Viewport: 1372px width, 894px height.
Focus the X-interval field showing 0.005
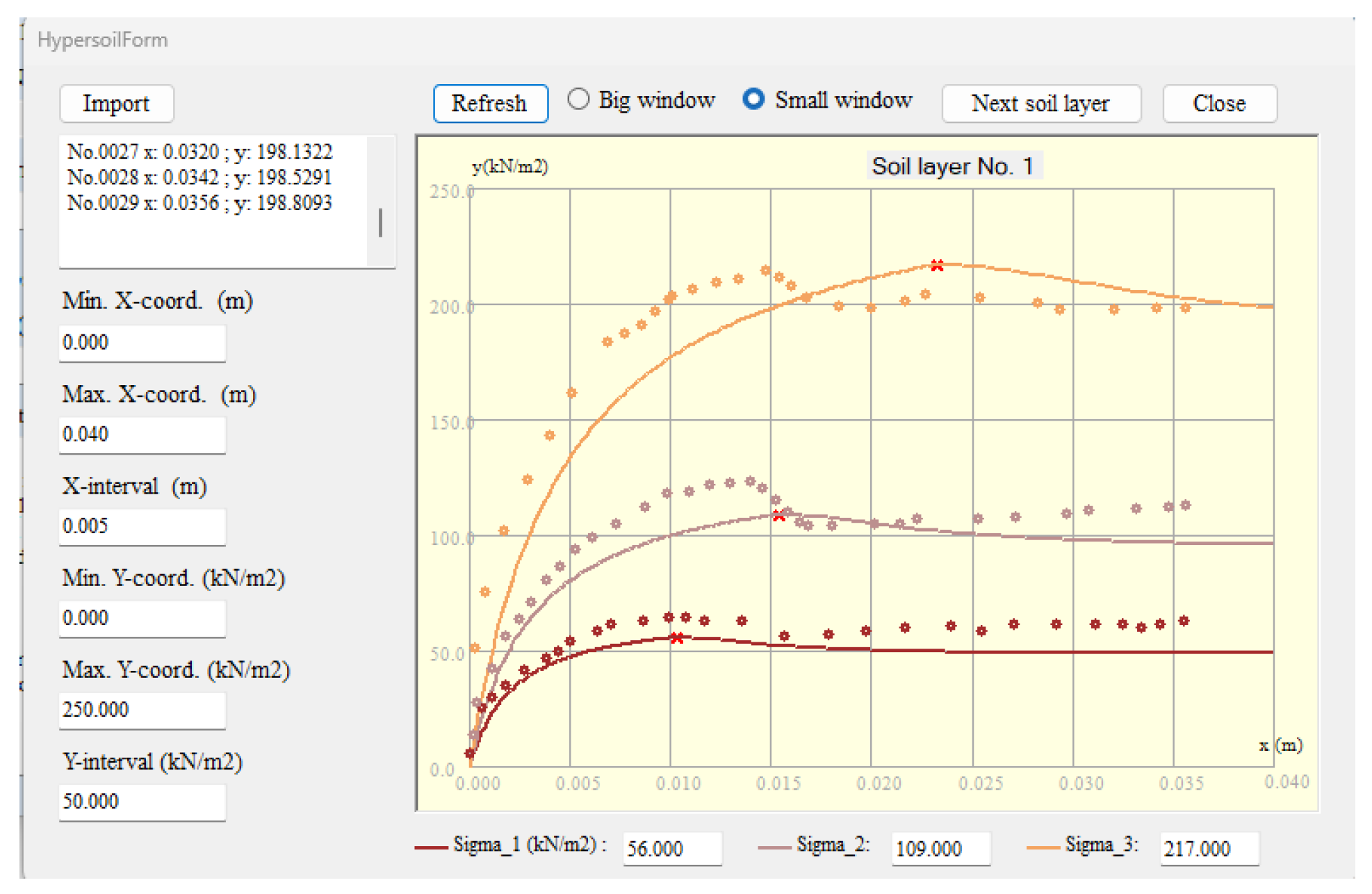coord(142,526)
